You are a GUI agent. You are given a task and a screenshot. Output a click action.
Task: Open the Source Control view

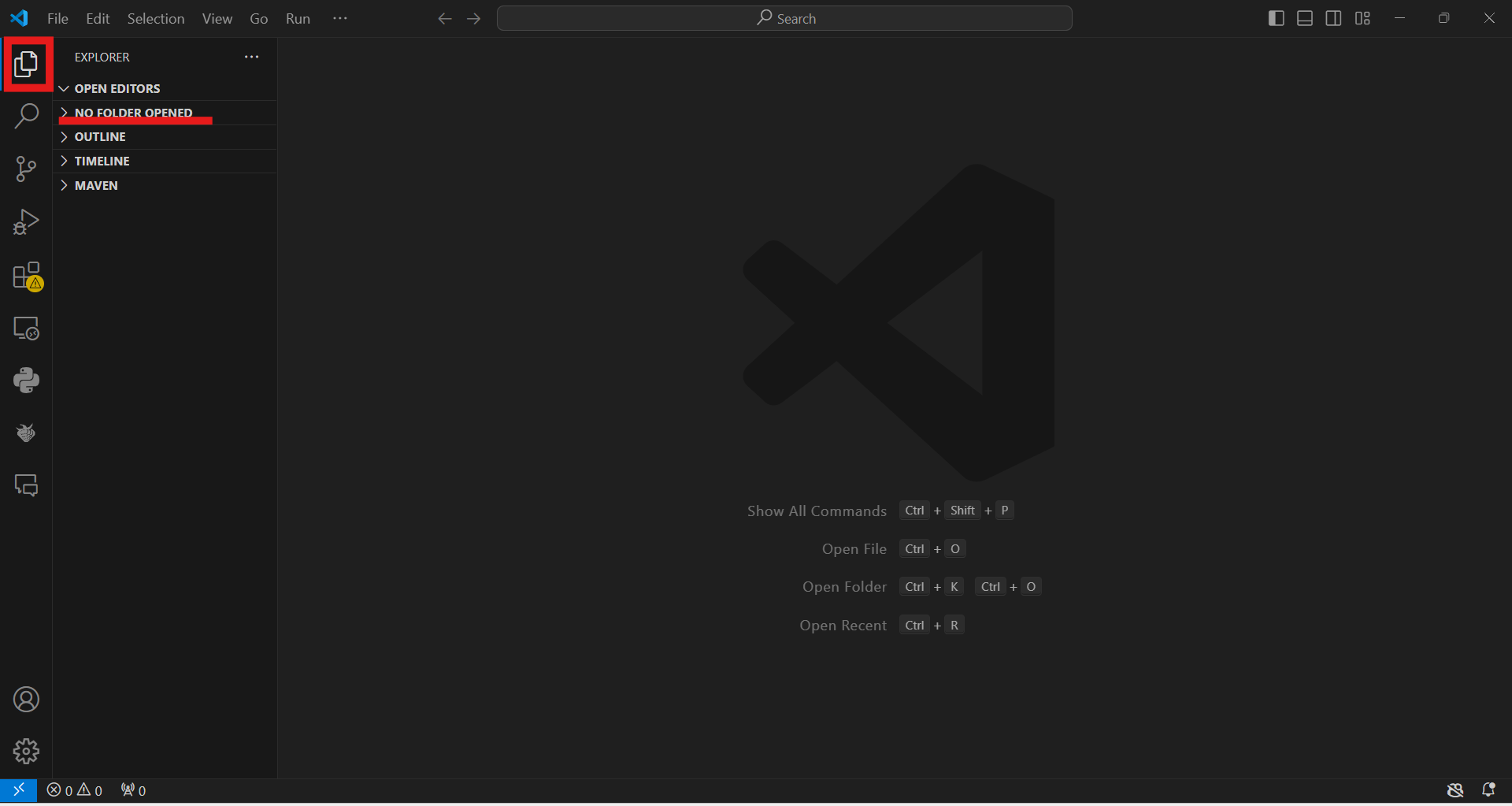tap(26, 169)
